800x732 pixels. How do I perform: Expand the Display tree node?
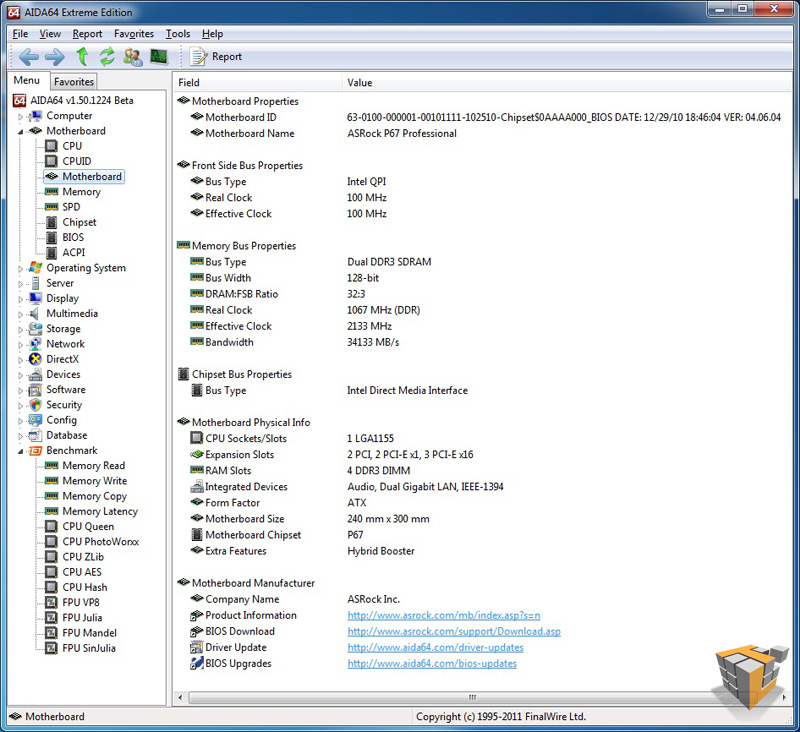[x=20, y=299]
